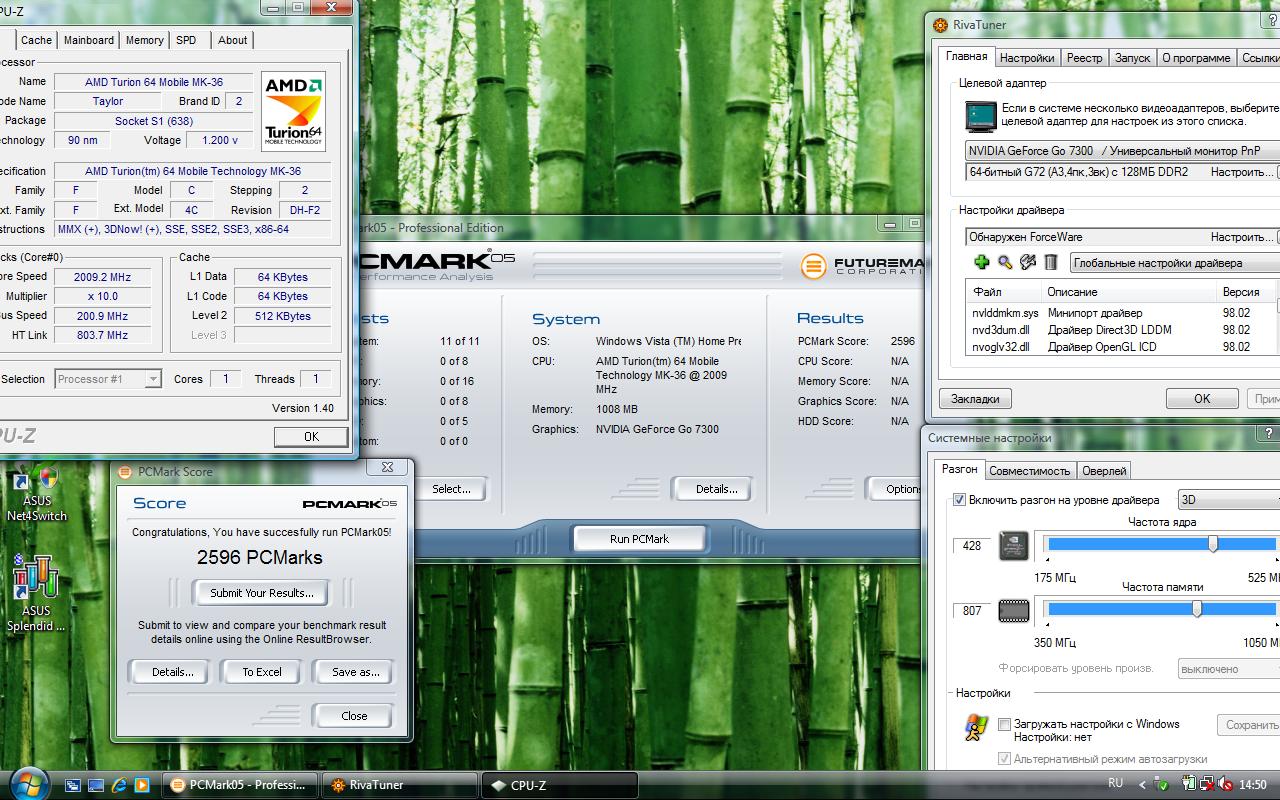
Task: Click the core clock value field showing 428
Action: [x=971, y=546]
